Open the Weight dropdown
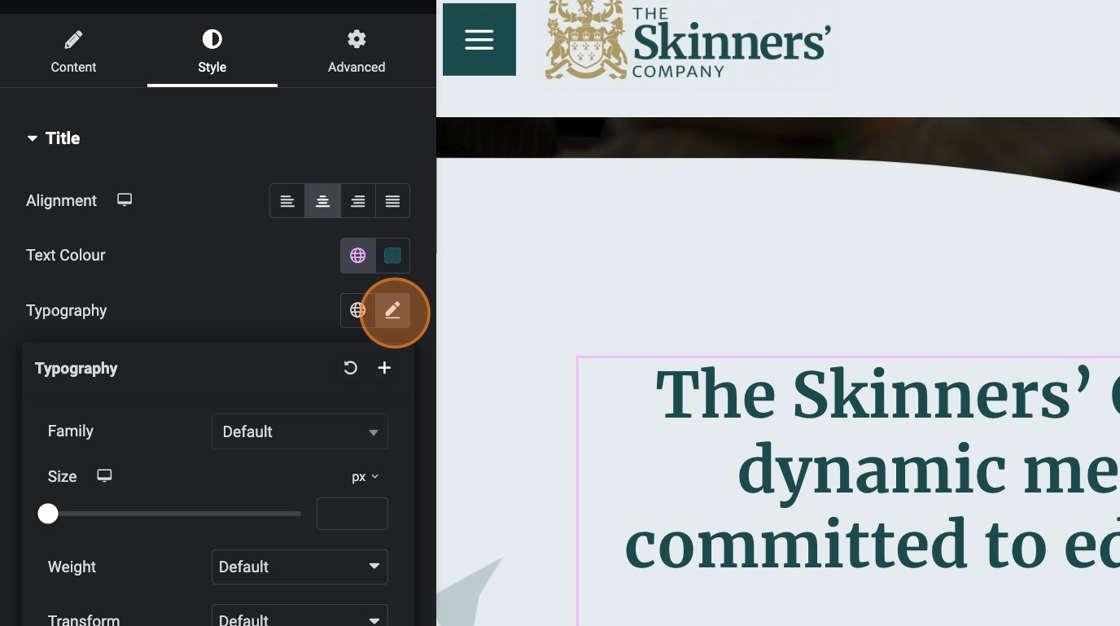The width and height of the screenshot is (1120, 626). (299, 567)
